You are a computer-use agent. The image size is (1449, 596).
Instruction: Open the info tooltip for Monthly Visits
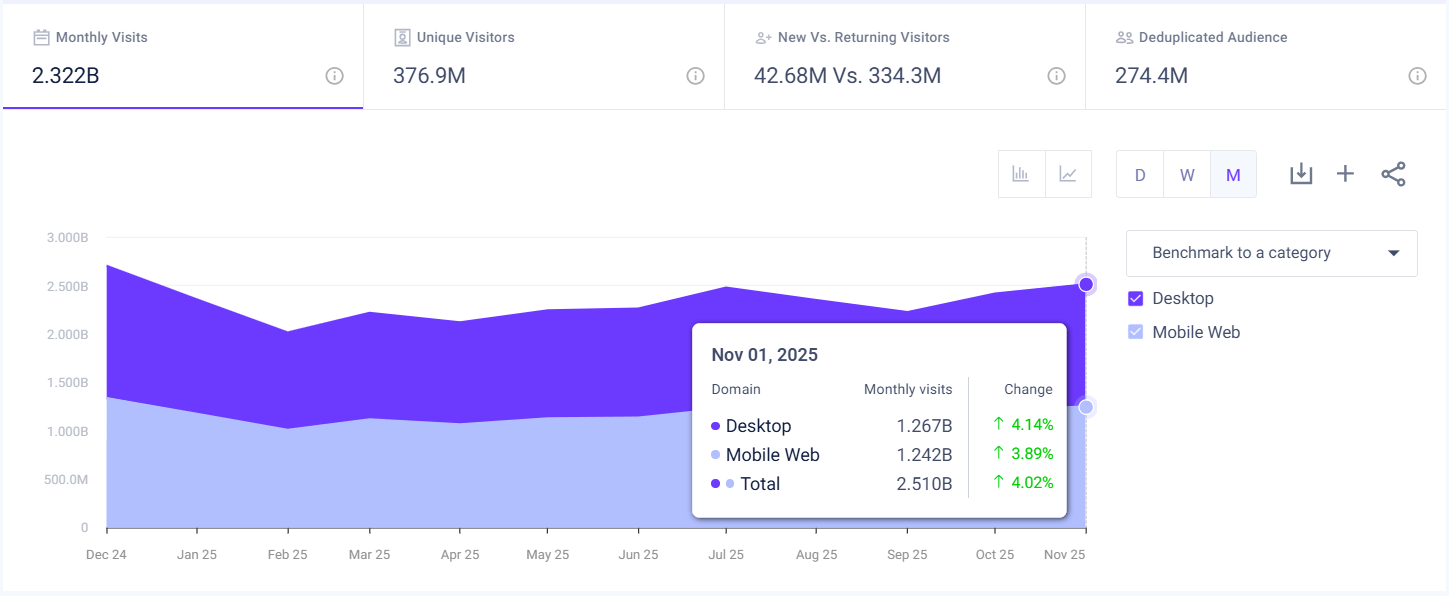coord(334,75)
